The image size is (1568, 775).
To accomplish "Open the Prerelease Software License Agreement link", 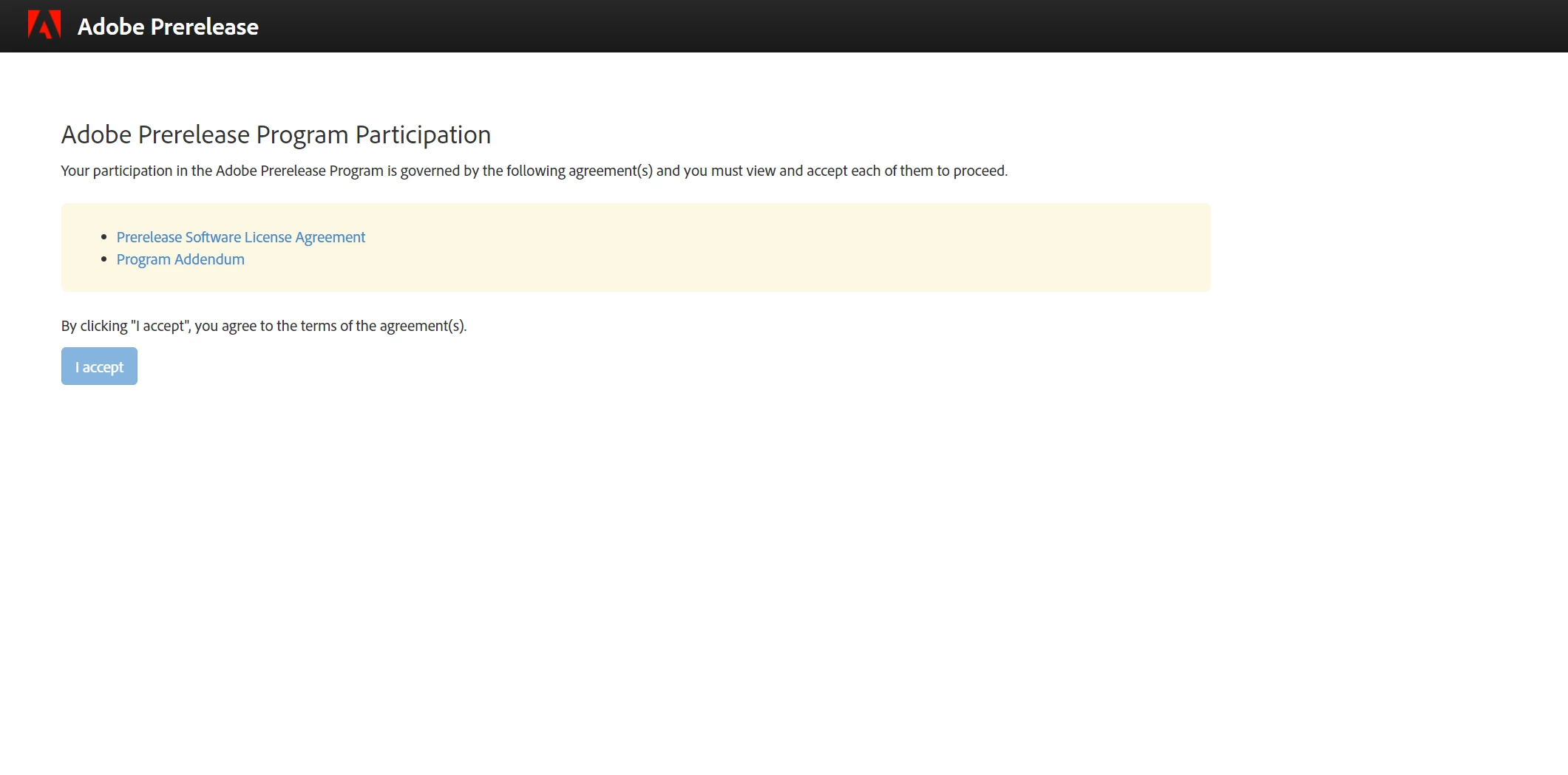I will point(241,237).
